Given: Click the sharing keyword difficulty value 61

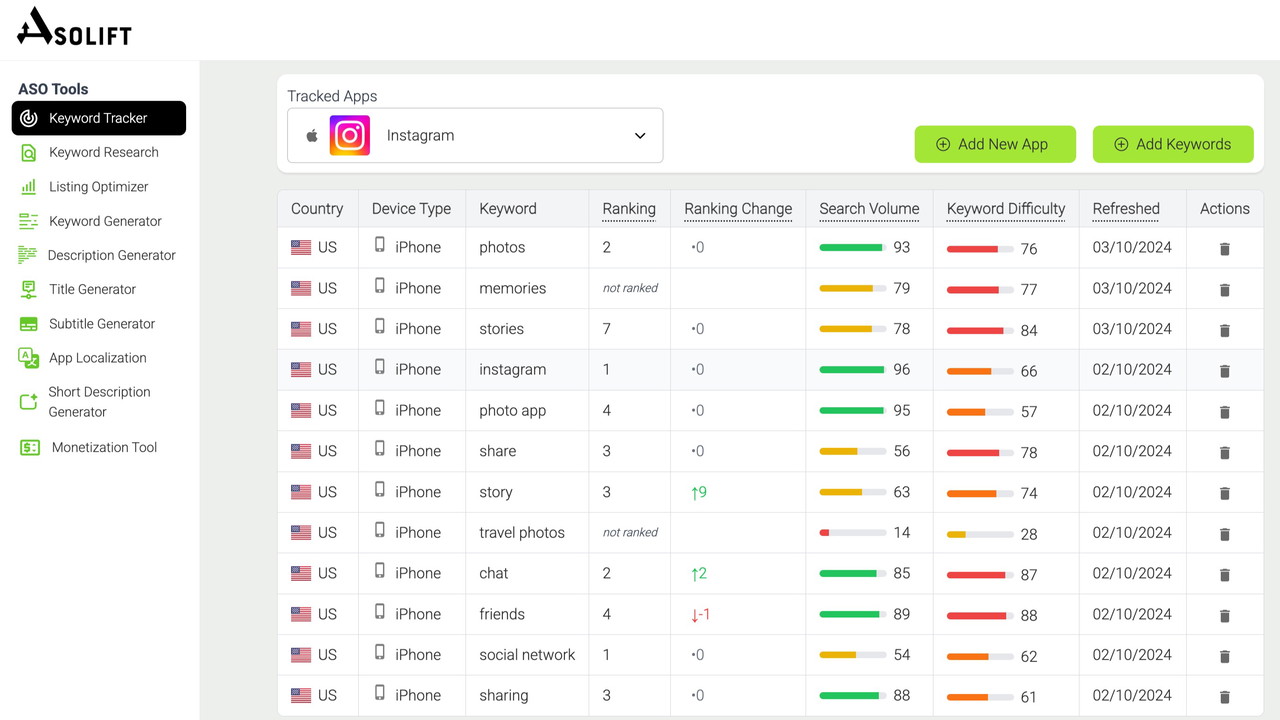Looking at the screenshot, I should (1029, 697).
